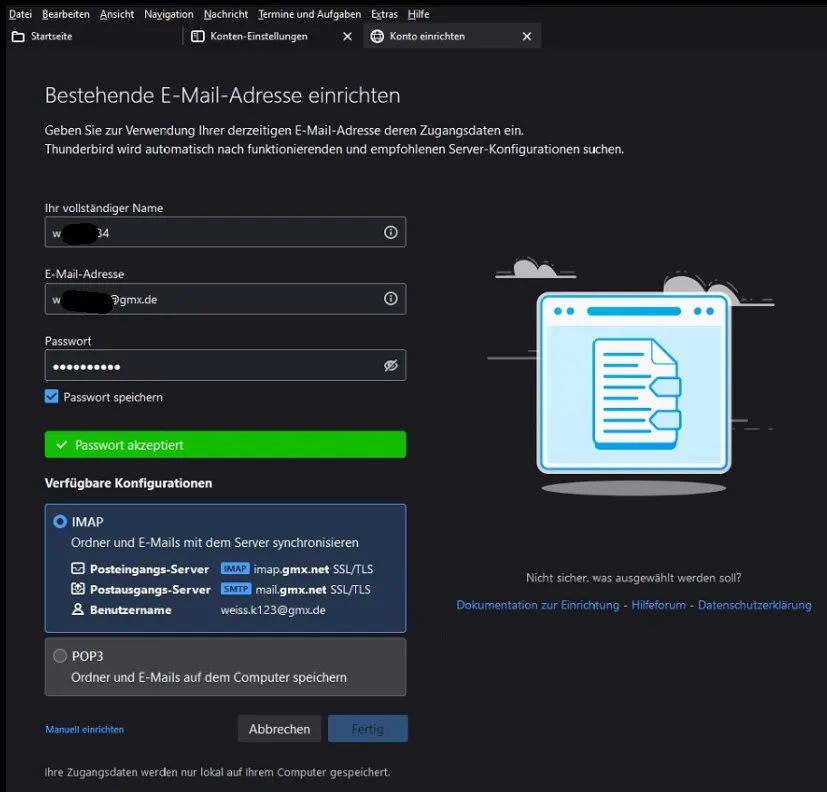
Task: Click the Benutzername user icon
Action: pos(78,609)
